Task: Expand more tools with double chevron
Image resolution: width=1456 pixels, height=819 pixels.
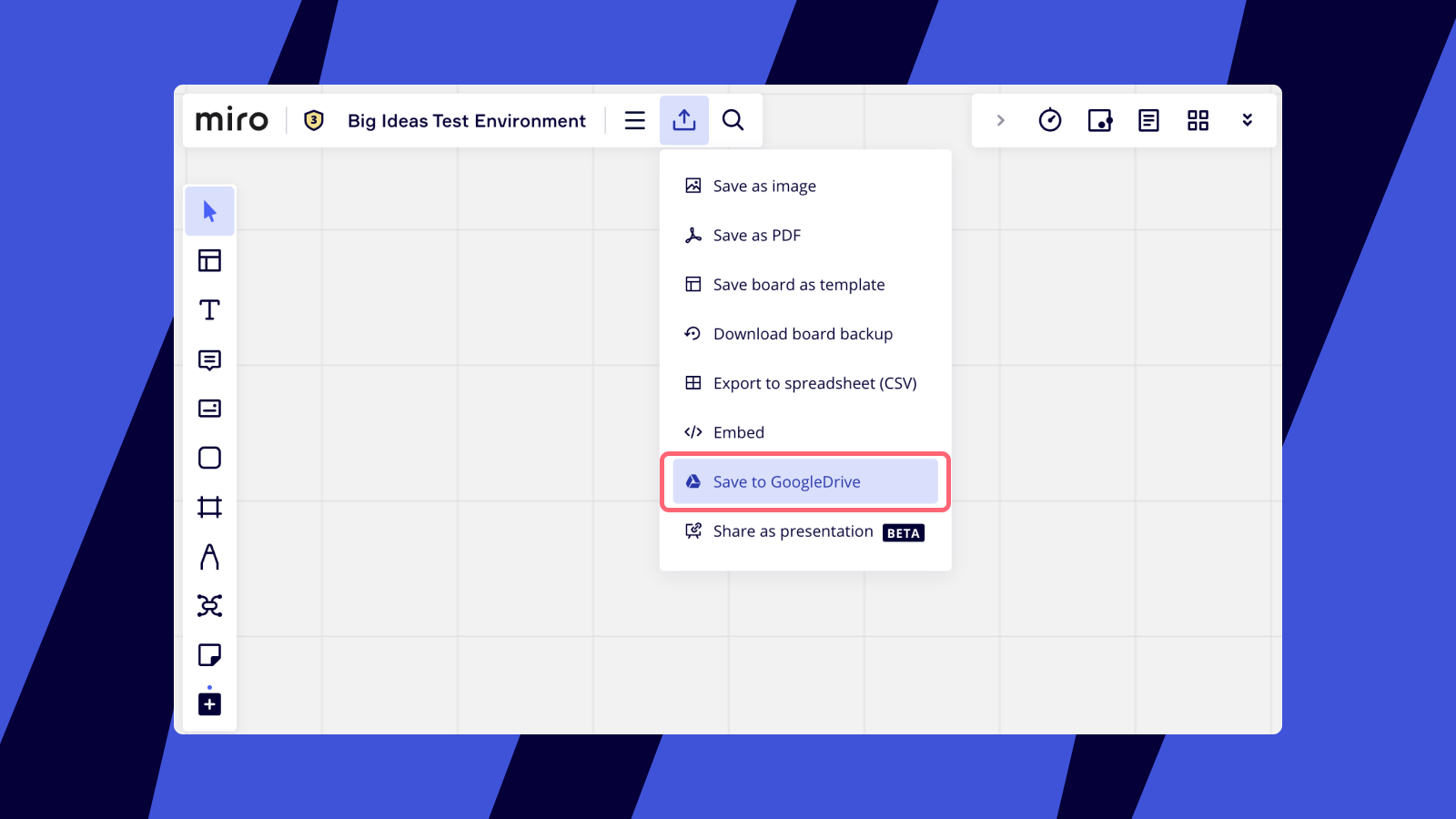Action: (1247, 120)
